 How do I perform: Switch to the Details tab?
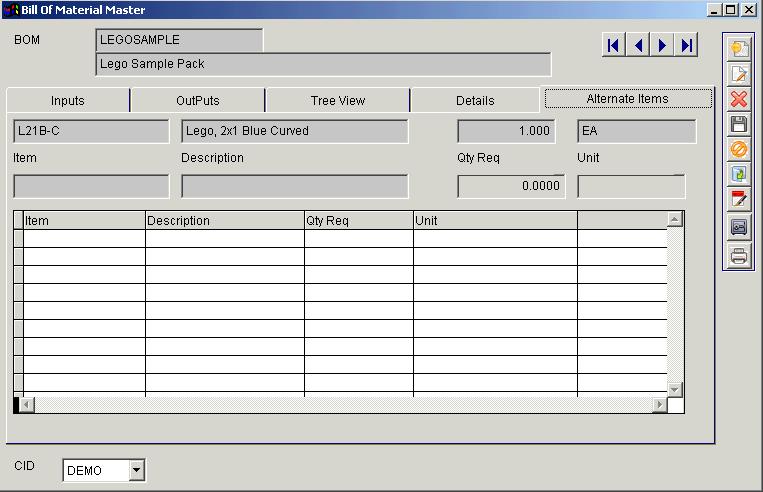coord(475,101)
